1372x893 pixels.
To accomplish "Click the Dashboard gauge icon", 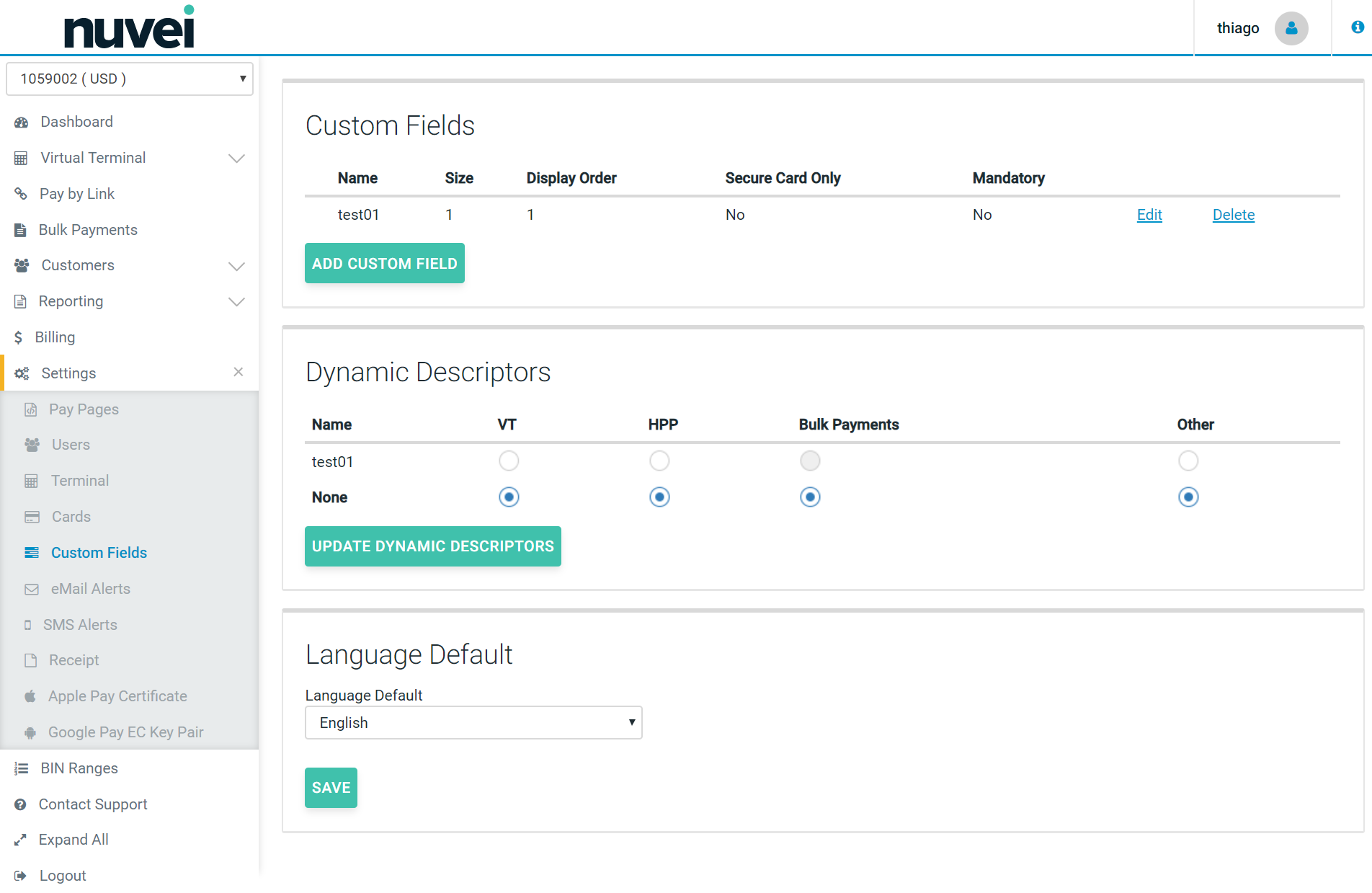I will [x=22, y=123].
